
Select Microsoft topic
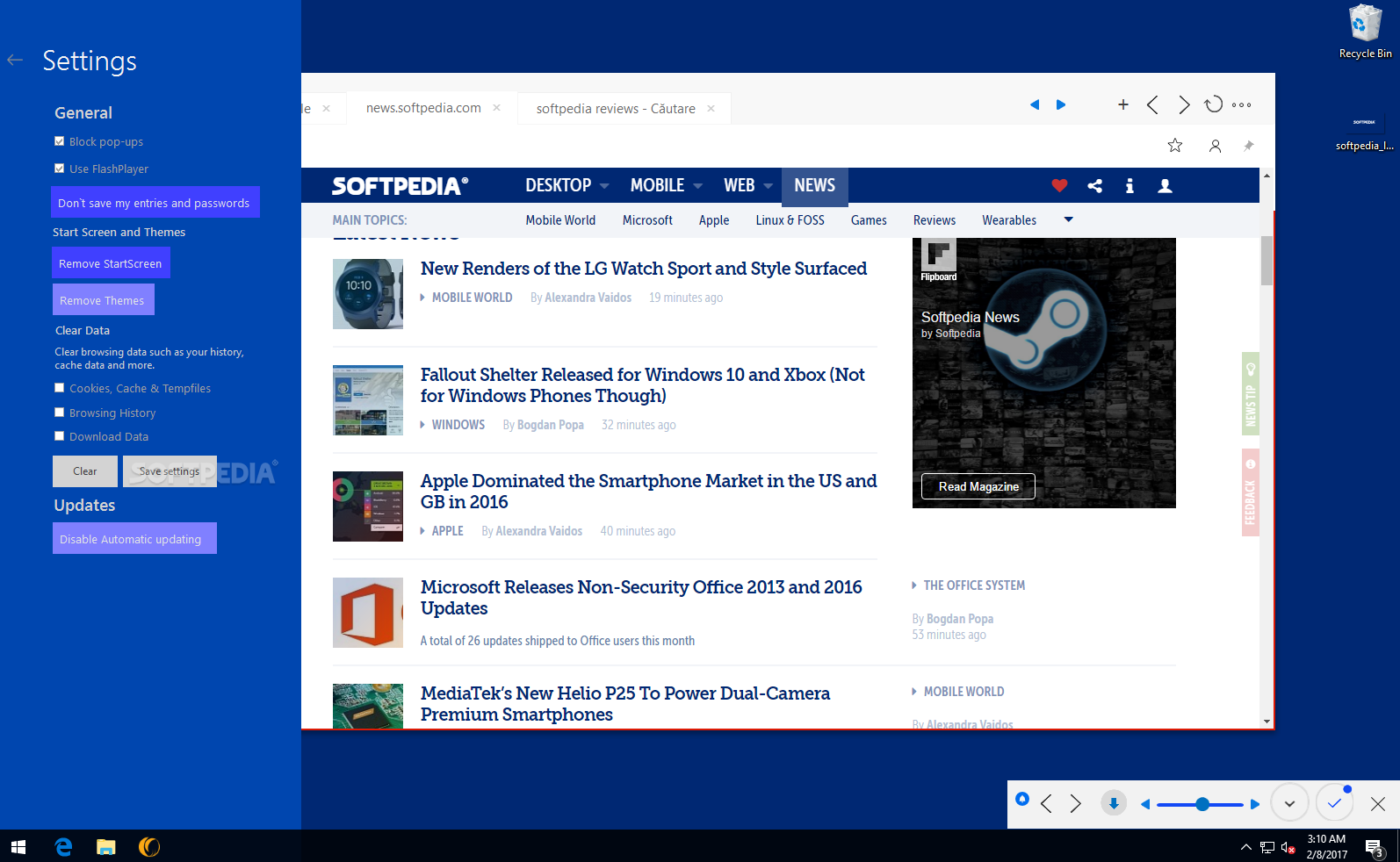(x=647, y=220)
